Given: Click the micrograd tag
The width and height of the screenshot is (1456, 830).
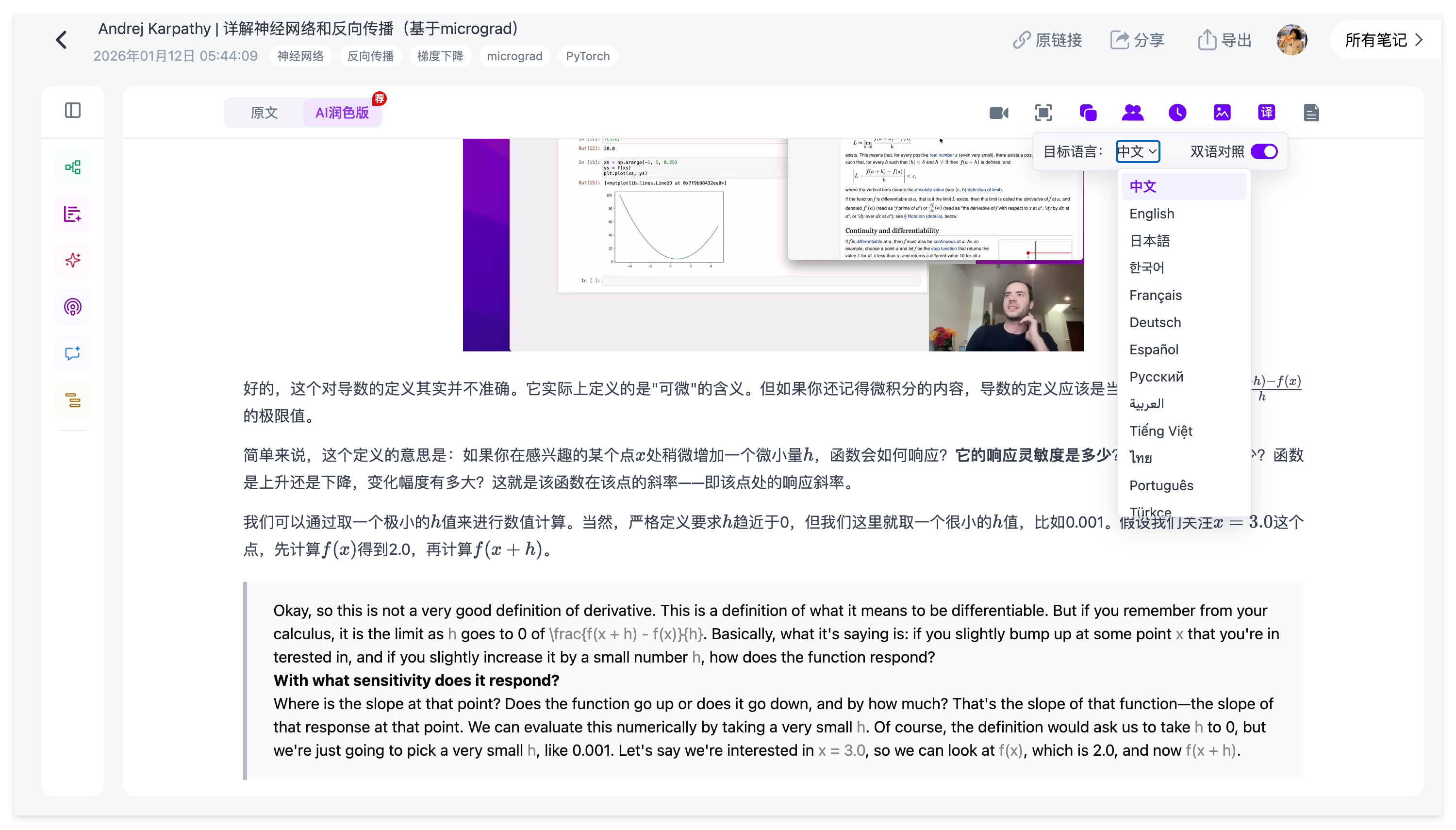Looking at the screenshot, I should pyautogui.click(x=514, y=56).
